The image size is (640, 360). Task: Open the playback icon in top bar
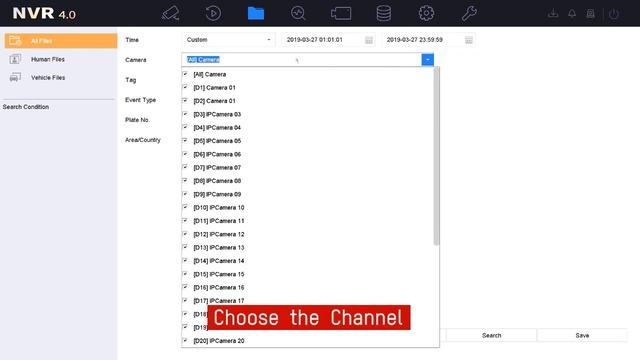213,13
